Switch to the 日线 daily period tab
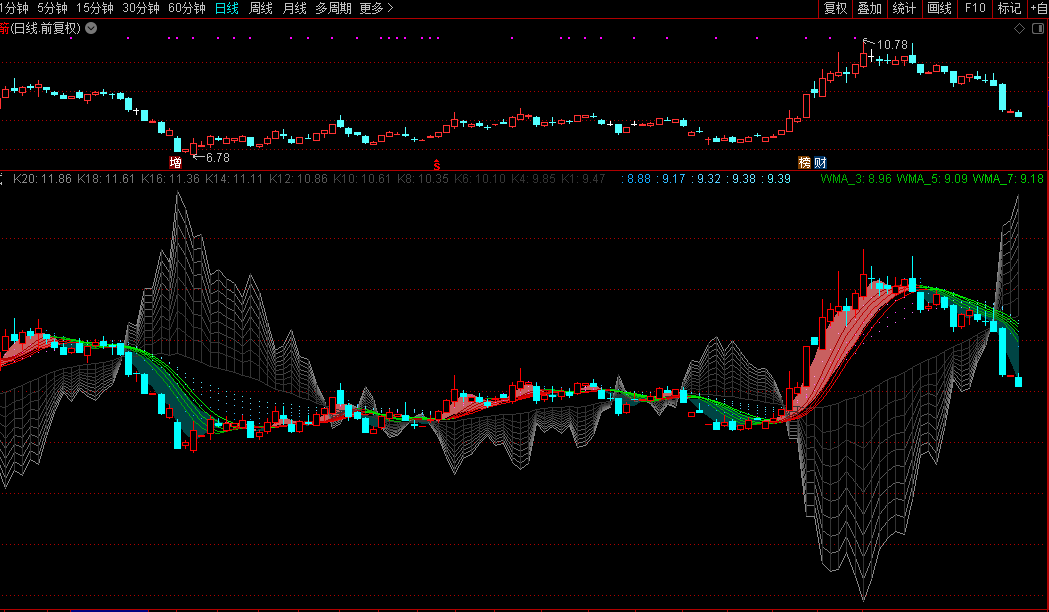Screen dimensions: 1049x612 tap(227, 8)
